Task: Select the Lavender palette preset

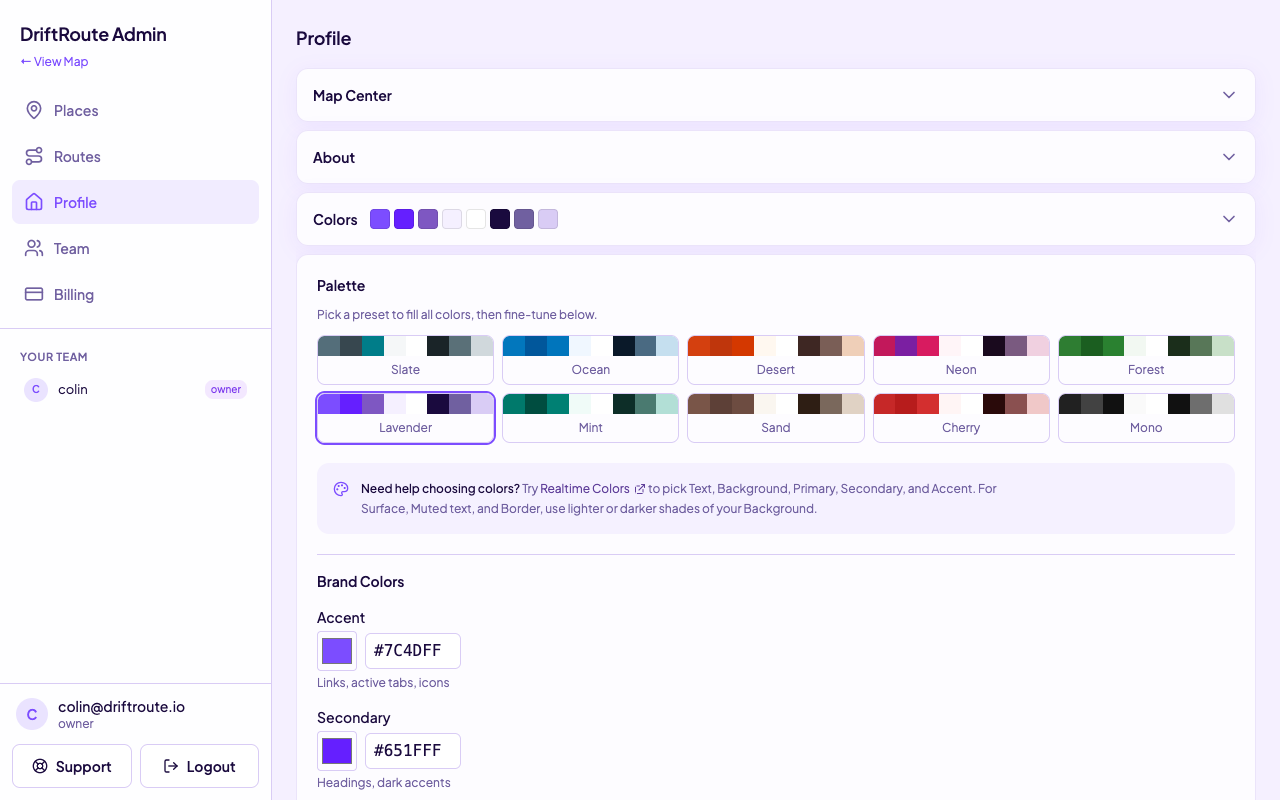Action: 405,418
